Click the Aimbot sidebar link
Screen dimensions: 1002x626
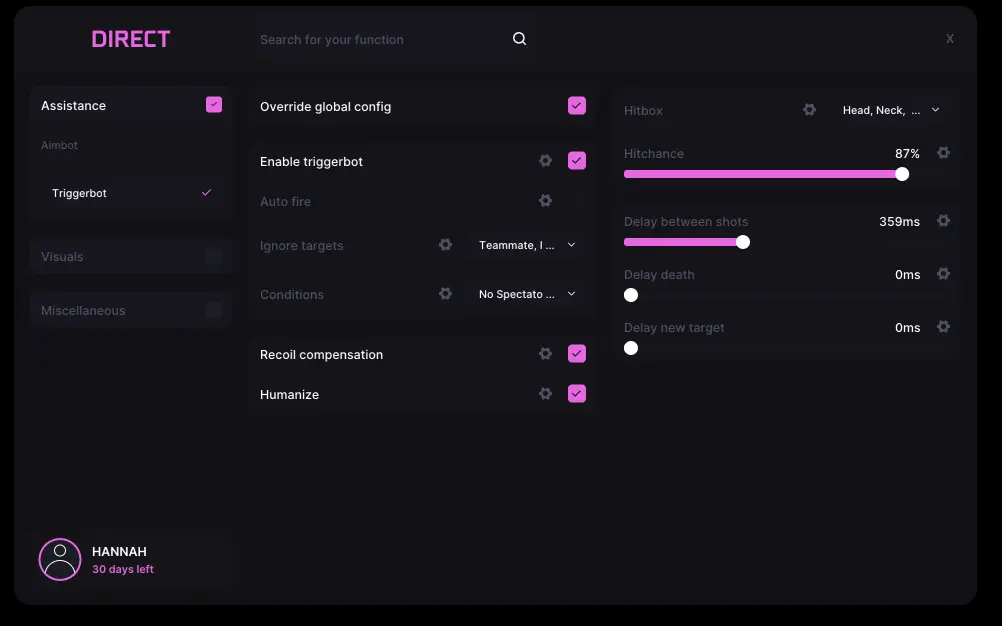click(60, 145)
